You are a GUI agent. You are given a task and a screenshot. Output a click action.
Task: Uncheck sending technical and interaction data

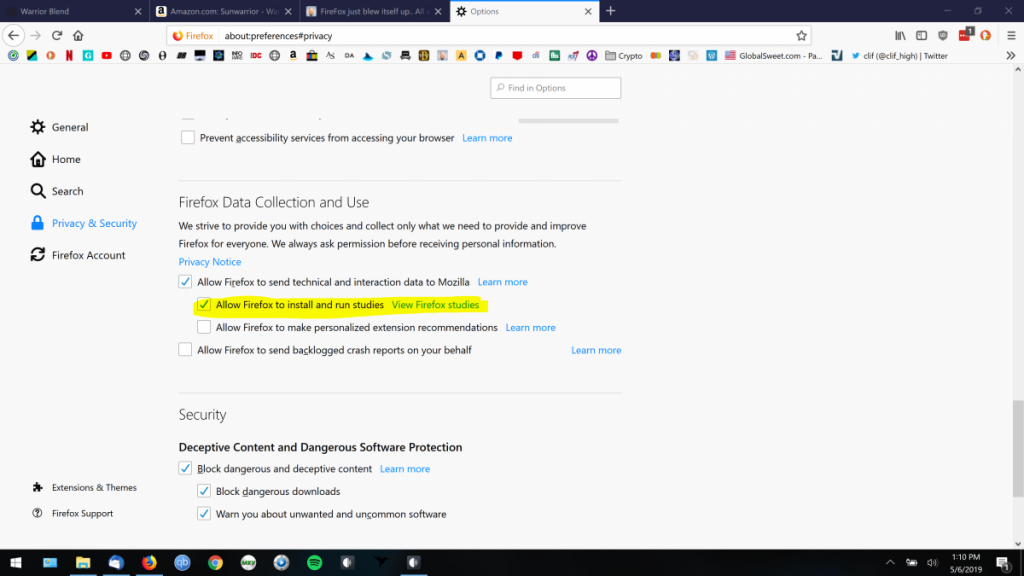(x=185, y=281)
